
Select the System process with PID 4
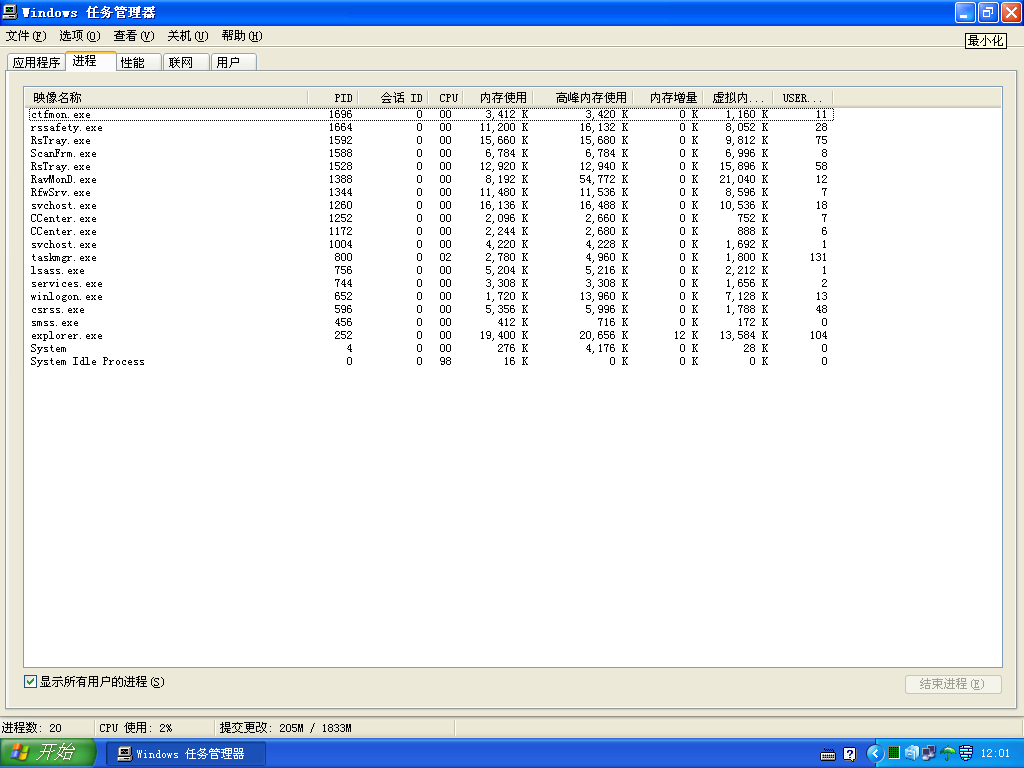[431, 349]
